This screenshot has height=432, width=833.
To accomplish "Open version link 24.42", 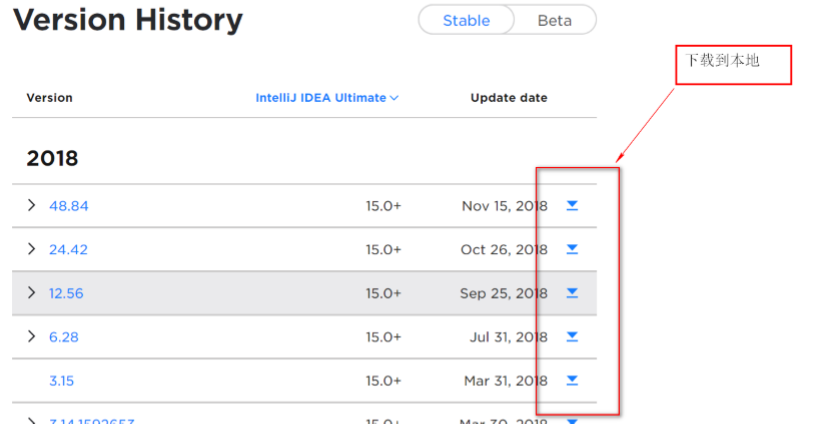I will point(68,250).
